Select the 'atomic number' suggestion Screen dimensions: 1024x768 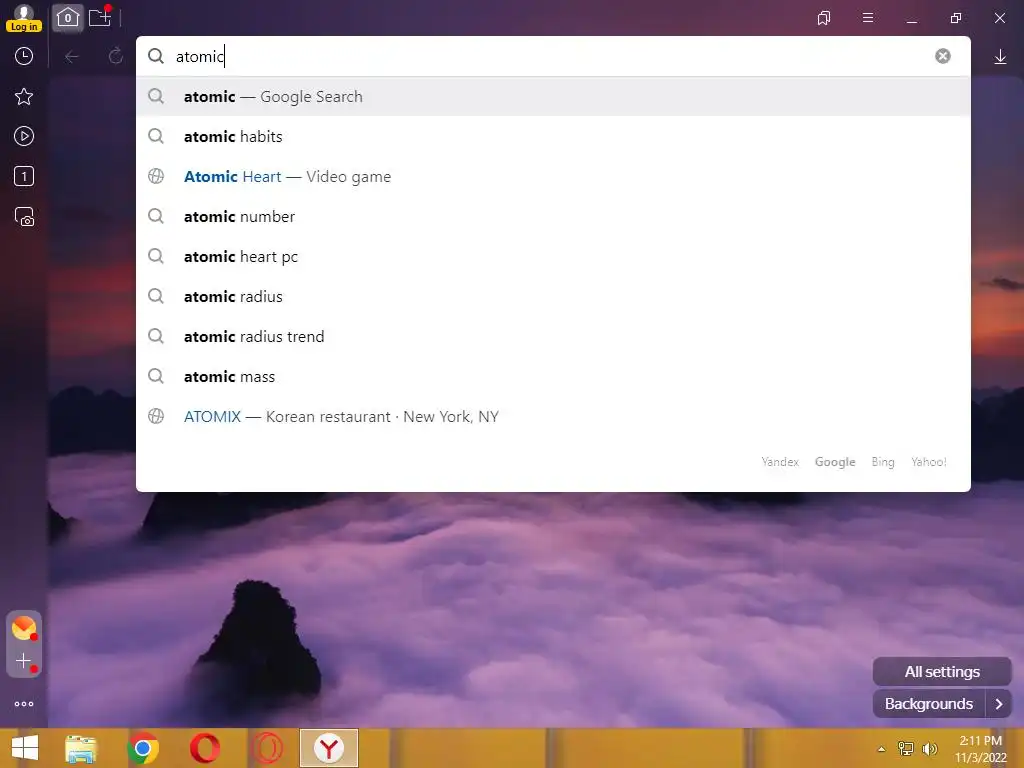click(x=553, y=216)
